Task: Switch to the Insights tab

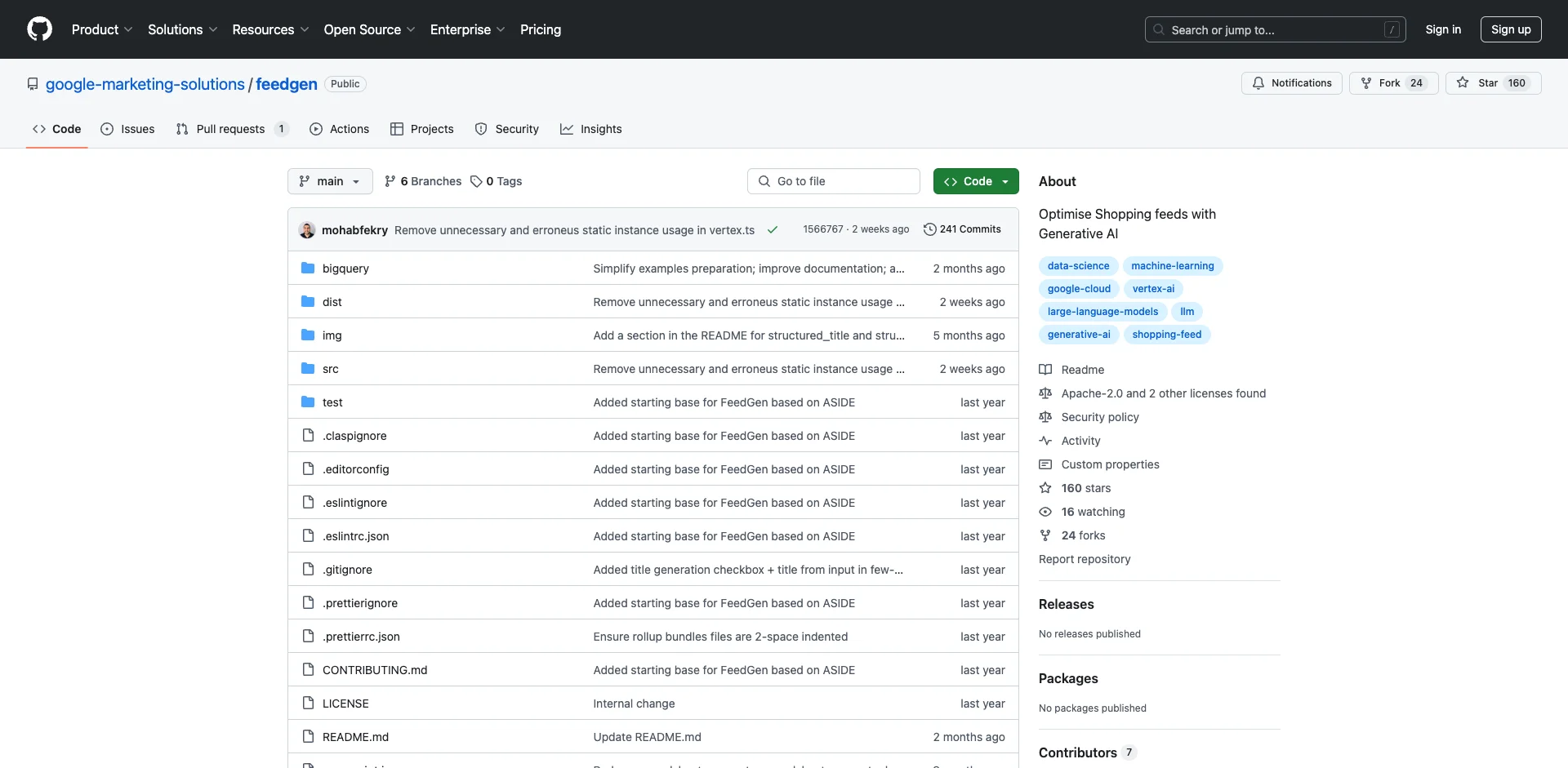Action: (591, 129)
